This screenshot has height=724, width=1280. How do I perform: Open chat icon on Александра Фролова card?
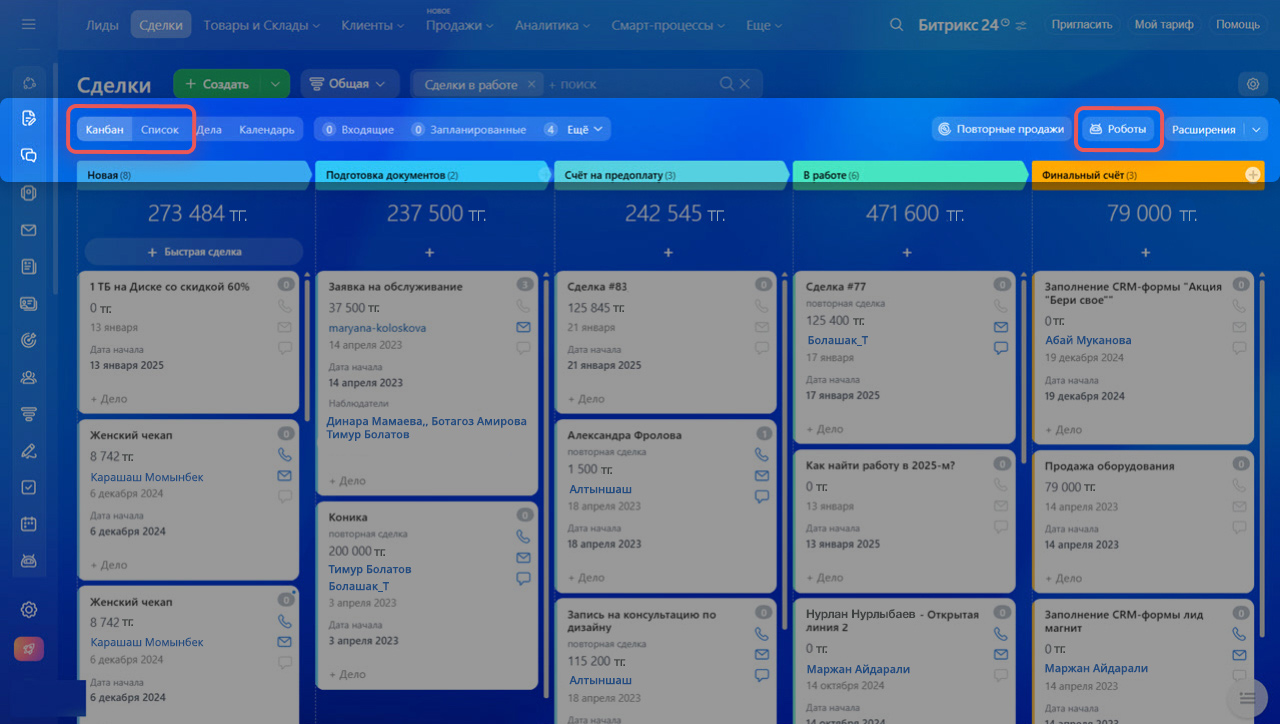click(762, 496)
